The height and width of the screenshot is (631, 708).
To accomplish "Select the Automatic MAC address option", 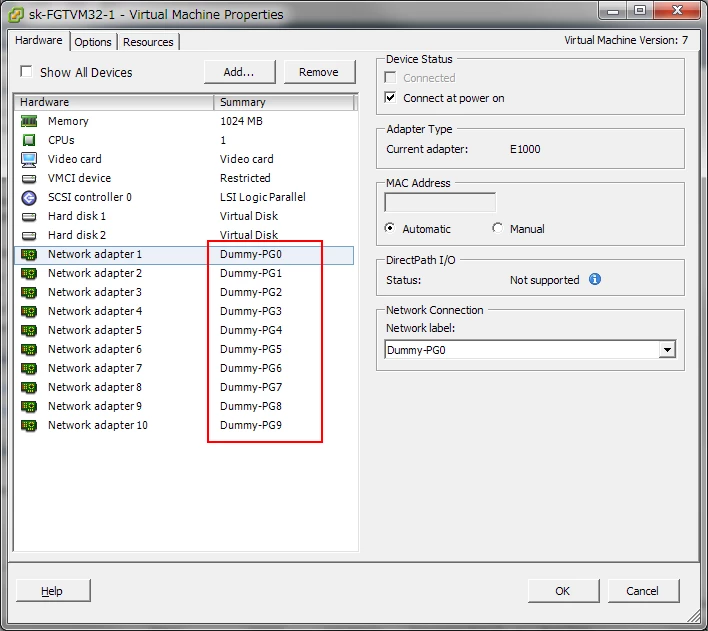I will click(390, 228).
